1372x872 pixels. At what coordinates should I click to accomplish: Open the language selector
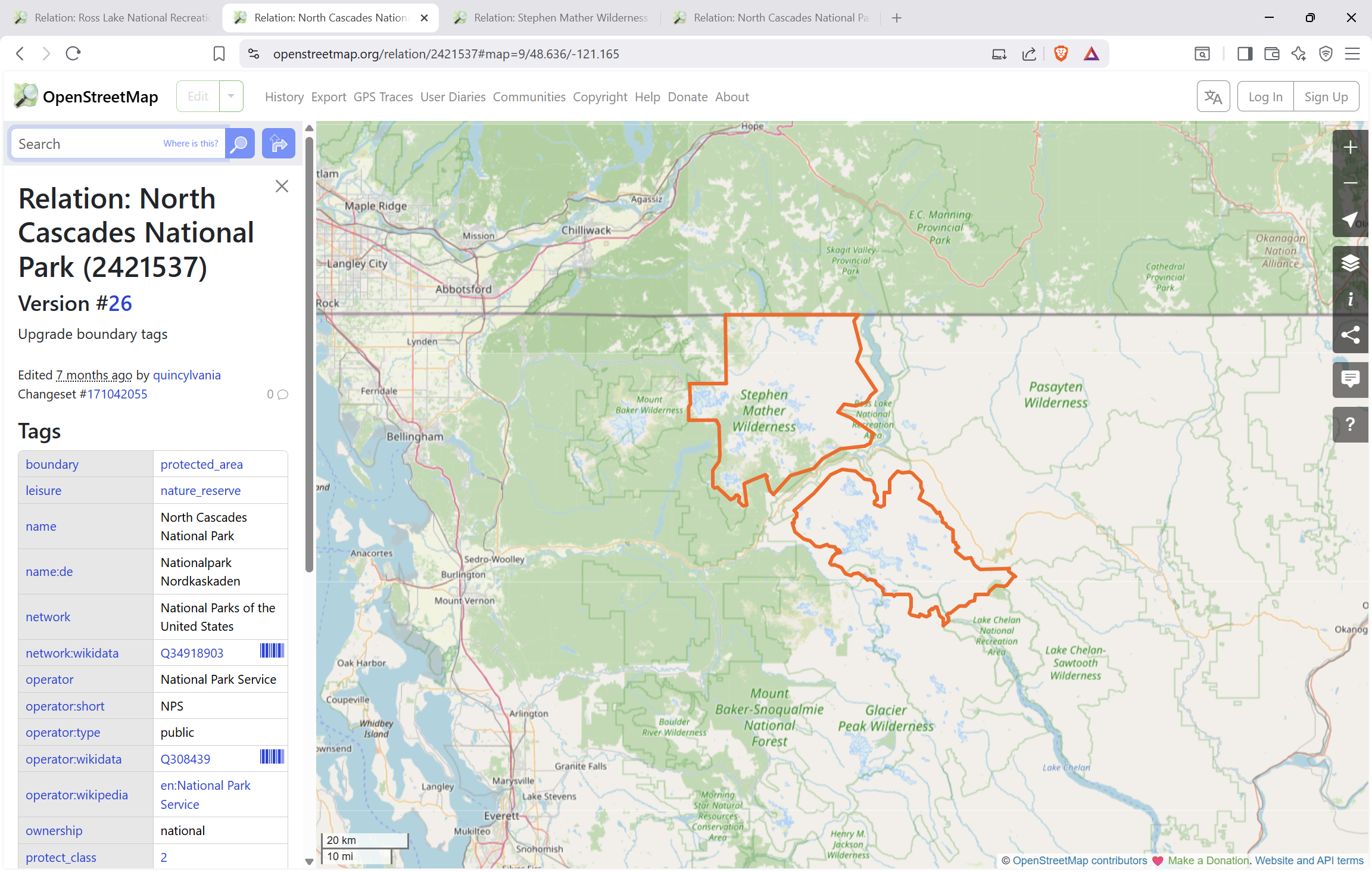(x=1213, y=96)
